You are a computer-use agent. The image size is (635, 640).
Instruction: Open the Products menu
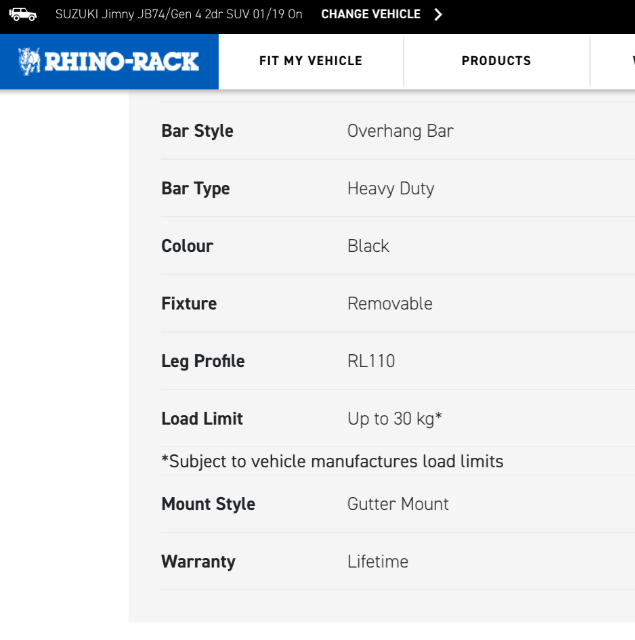(497, 61)
